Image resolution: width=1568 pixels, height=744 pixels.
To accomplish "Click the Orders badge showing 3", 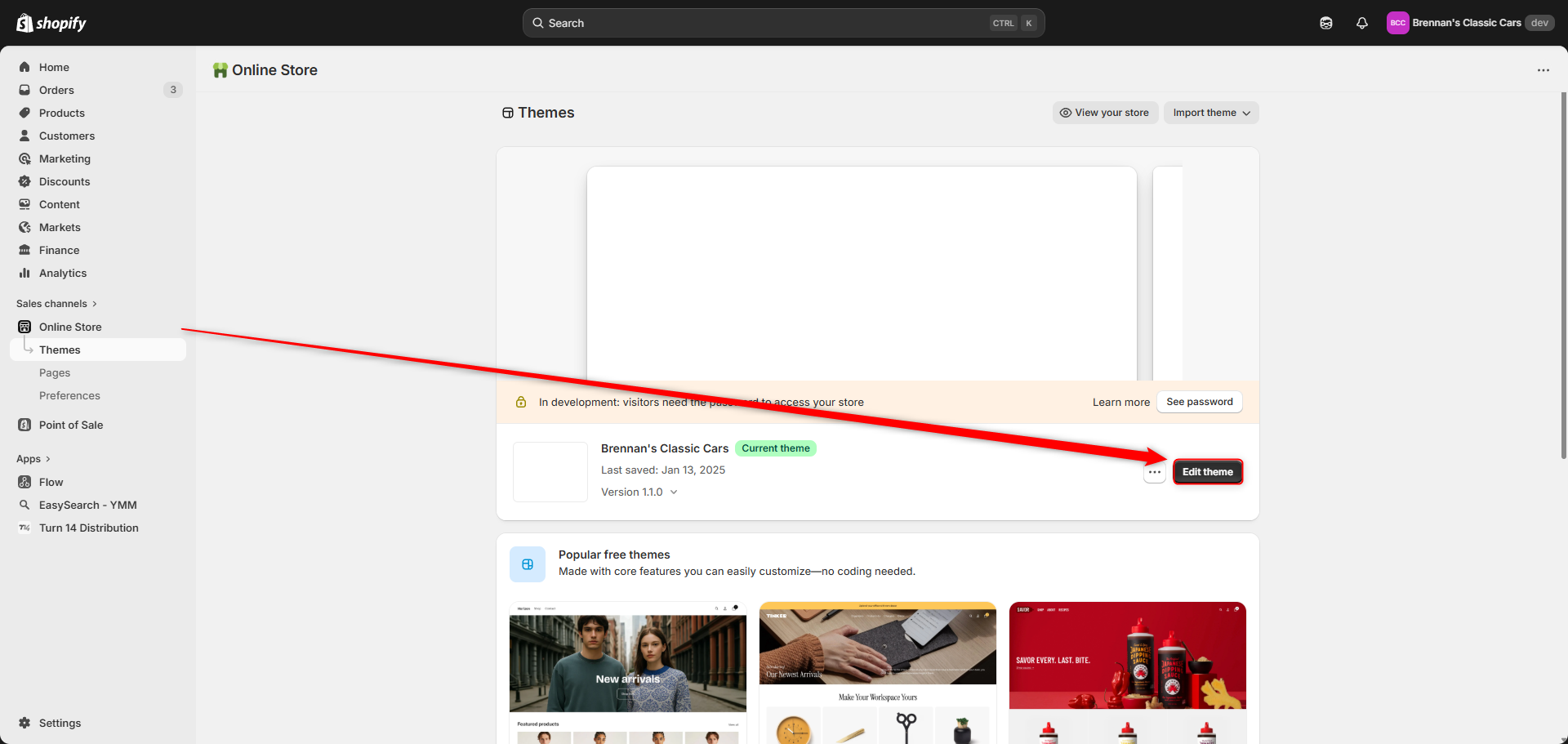I will 173,90.
